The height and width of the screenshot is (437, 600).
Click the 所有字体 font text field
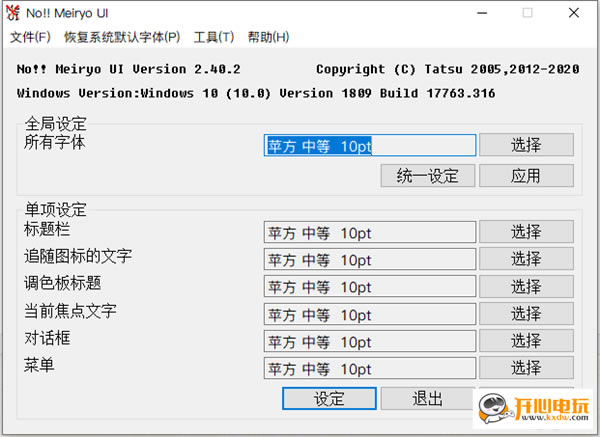tap(370, 145)
